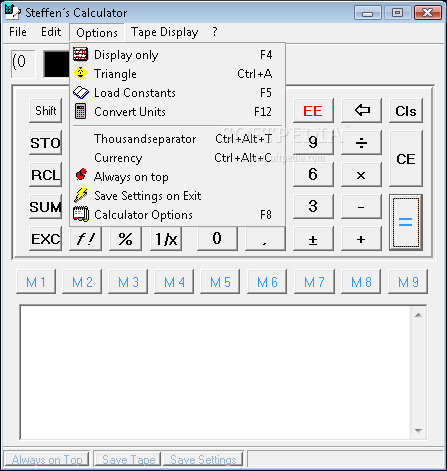The image size is (447, 471).
Task: Click the tape scrollbar up arrow
Action: click(x=418, y=315)
